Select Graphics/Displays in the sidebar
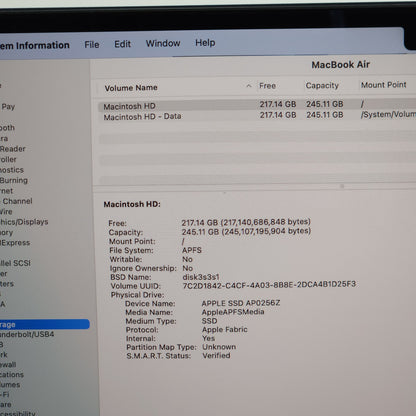The width and height of the screenshot is (416, 416). pos(24,222)
